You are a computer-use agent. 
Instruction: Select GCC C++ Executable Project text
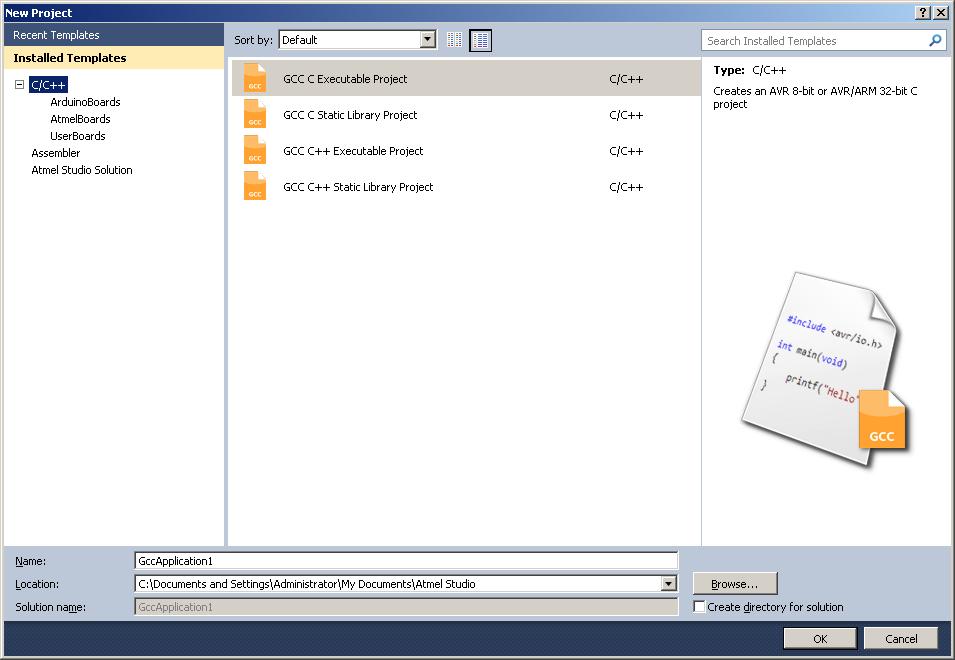pyautogui.click(x=353, y=151)
